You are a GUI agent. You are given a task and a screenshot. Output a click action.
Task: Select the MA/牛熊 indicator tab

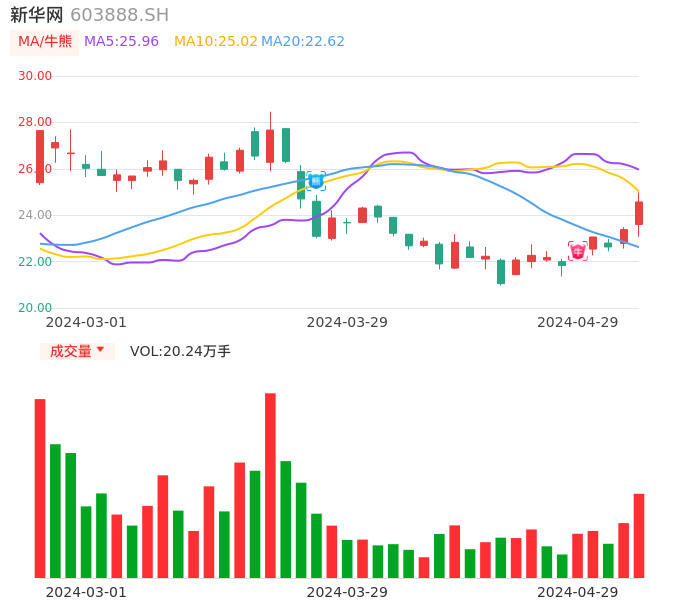(45, 42)
